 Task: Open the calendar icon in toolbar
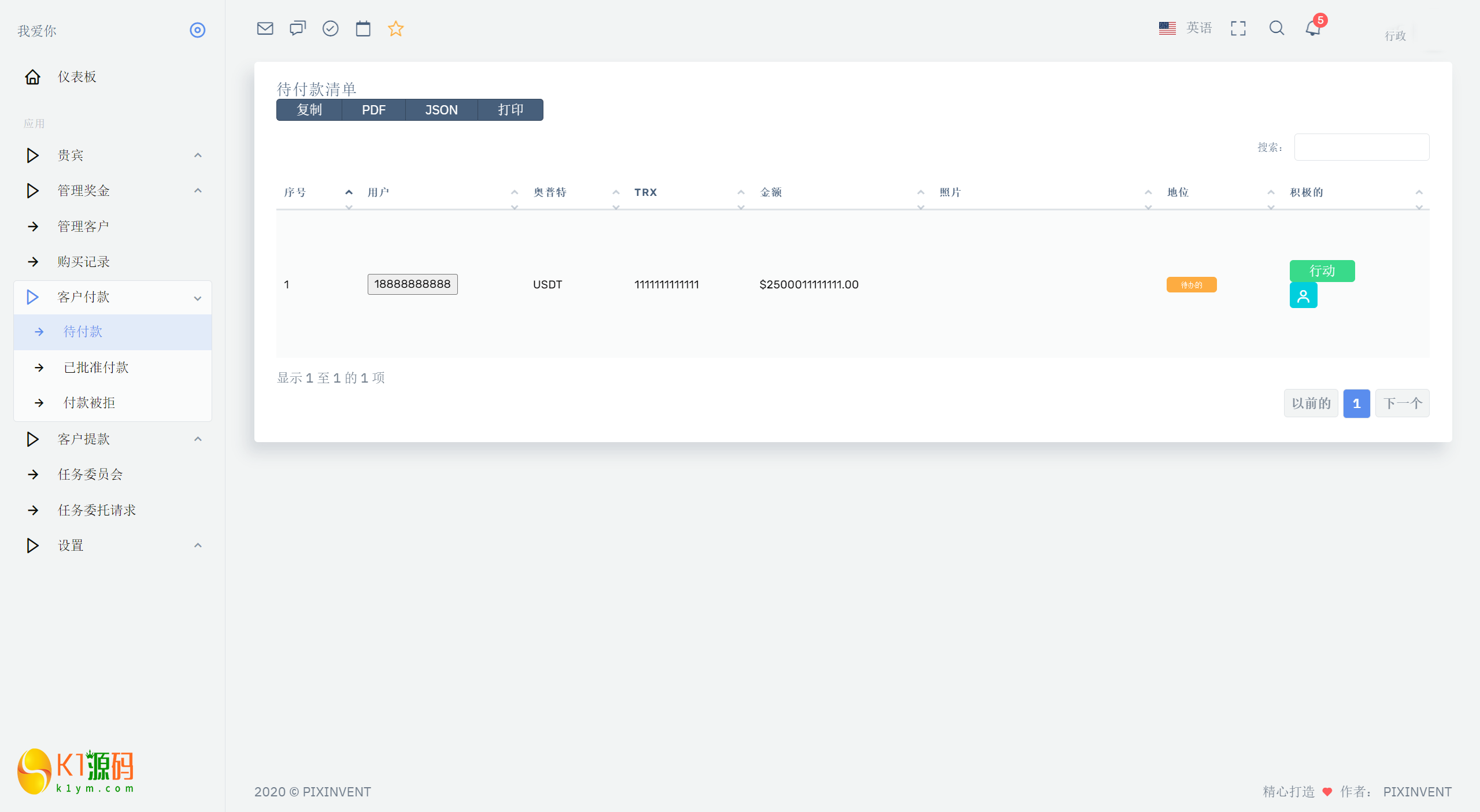(363, 28)
